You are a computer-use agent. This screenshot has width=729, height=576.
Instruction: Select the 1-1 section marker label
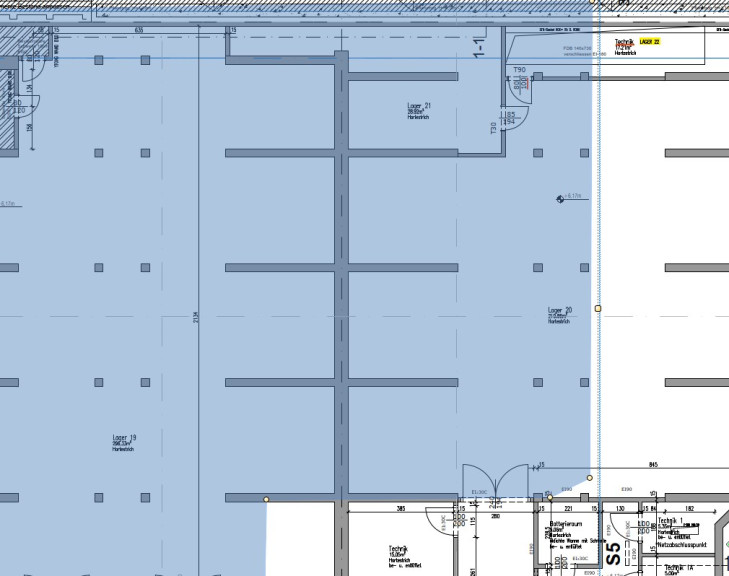tap(479, 48)
